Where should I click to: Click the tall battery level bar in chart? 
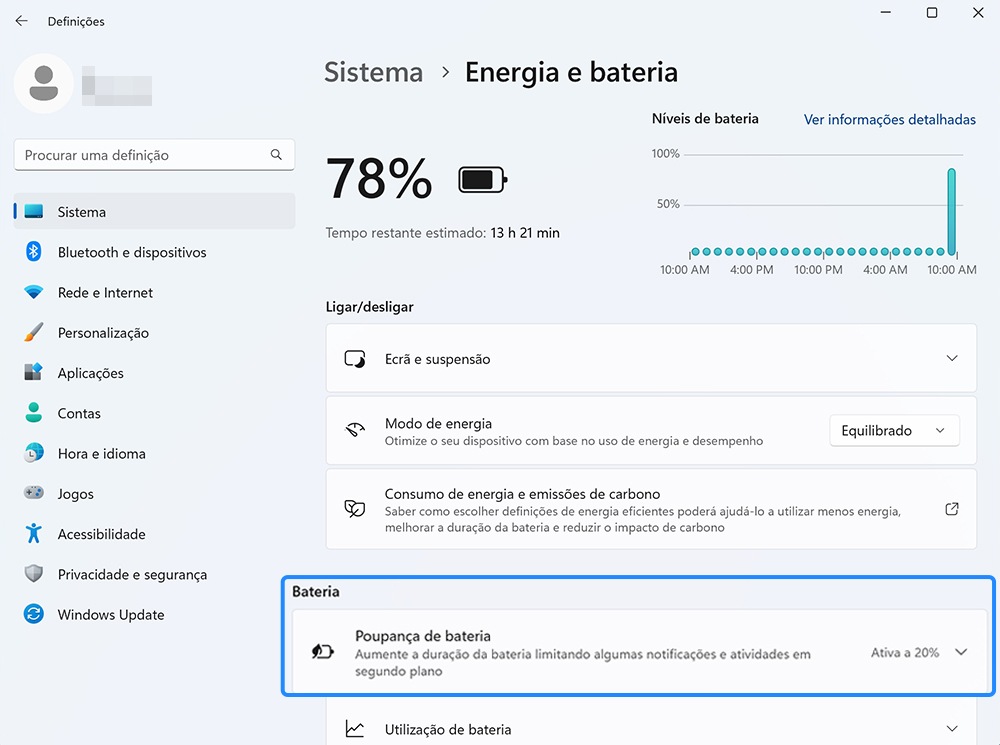(x=952, y=212)
